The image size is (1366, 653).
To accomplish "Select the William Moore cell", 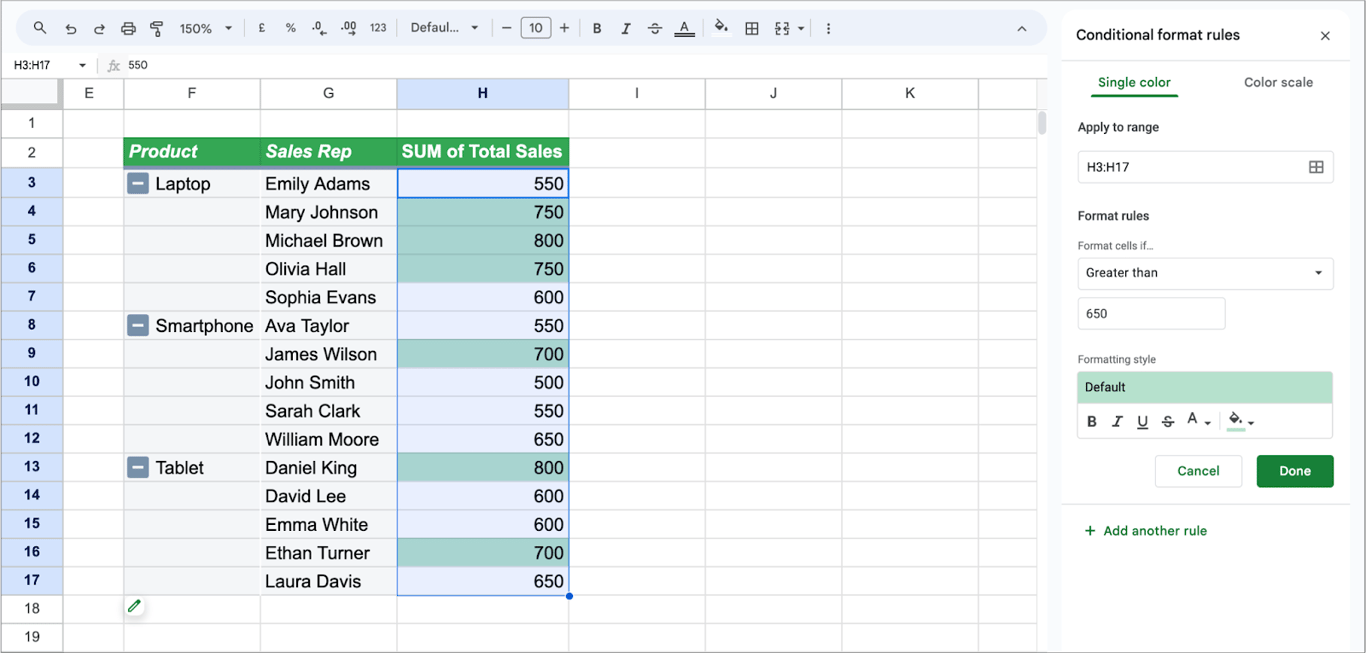I will point(329,440).
